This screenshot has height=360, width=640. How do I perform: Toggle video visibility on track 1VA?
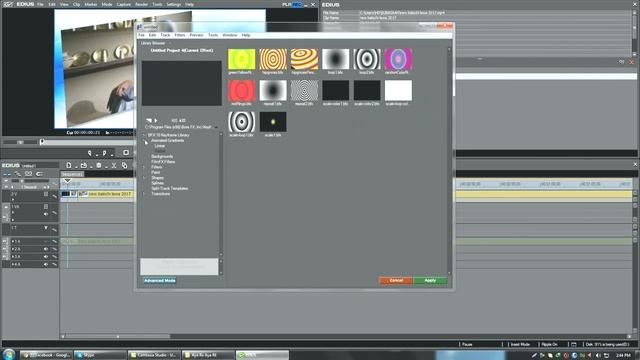pos(46,207)
